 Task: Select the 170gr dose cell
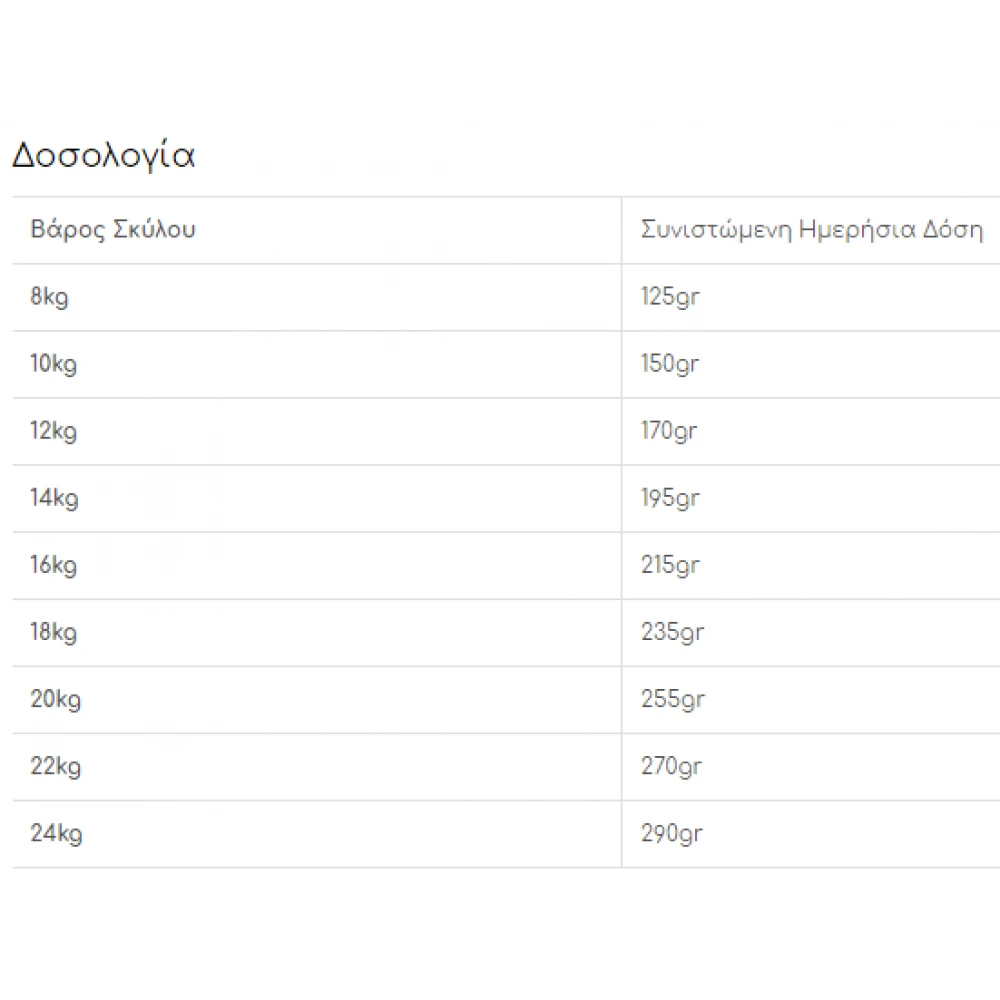coord(669,431)
